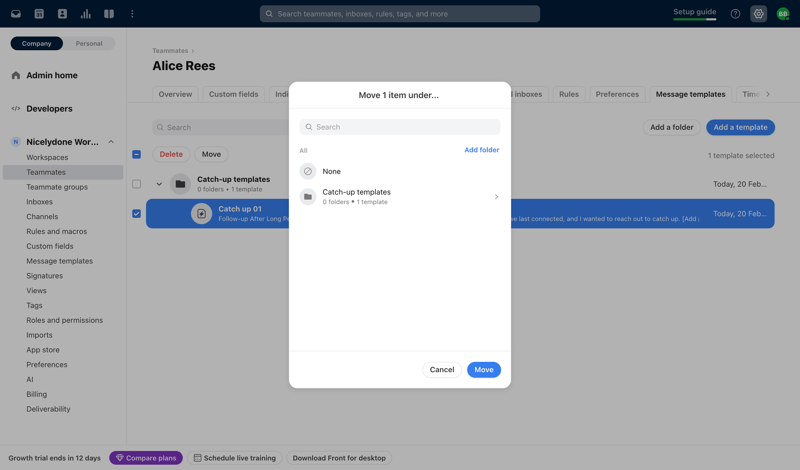Click the None option circle icon
The width and height of the screenshot is (800, 470).
[308, 171]
